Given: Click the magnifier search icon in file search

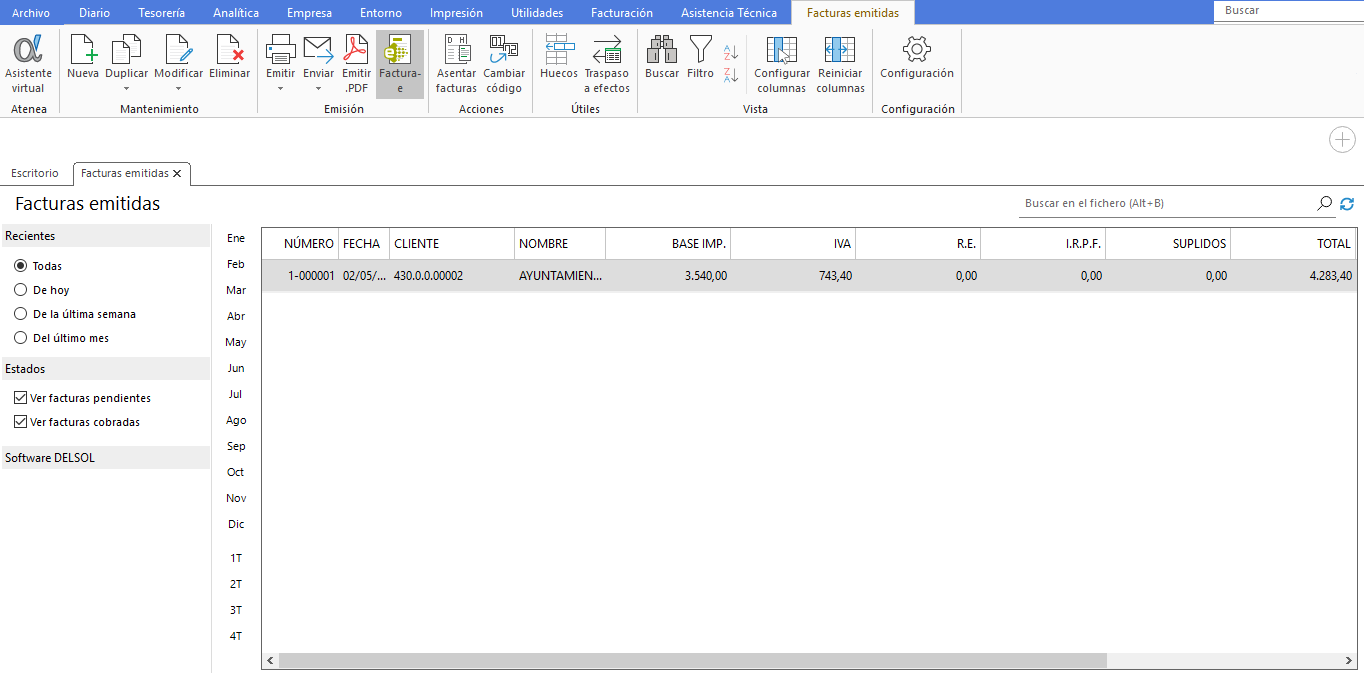Looking at the screenshot, I should [1325, 203].
